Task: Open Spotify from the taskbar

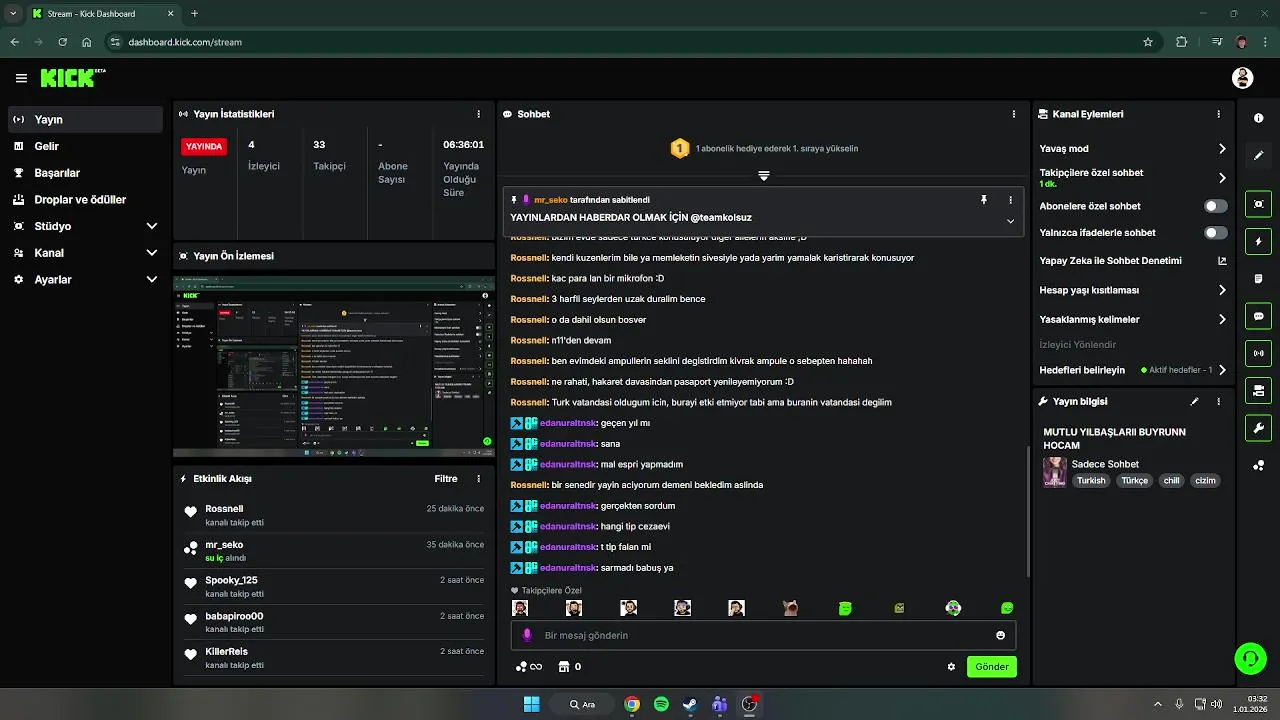Action: click(x=661, y=704)
